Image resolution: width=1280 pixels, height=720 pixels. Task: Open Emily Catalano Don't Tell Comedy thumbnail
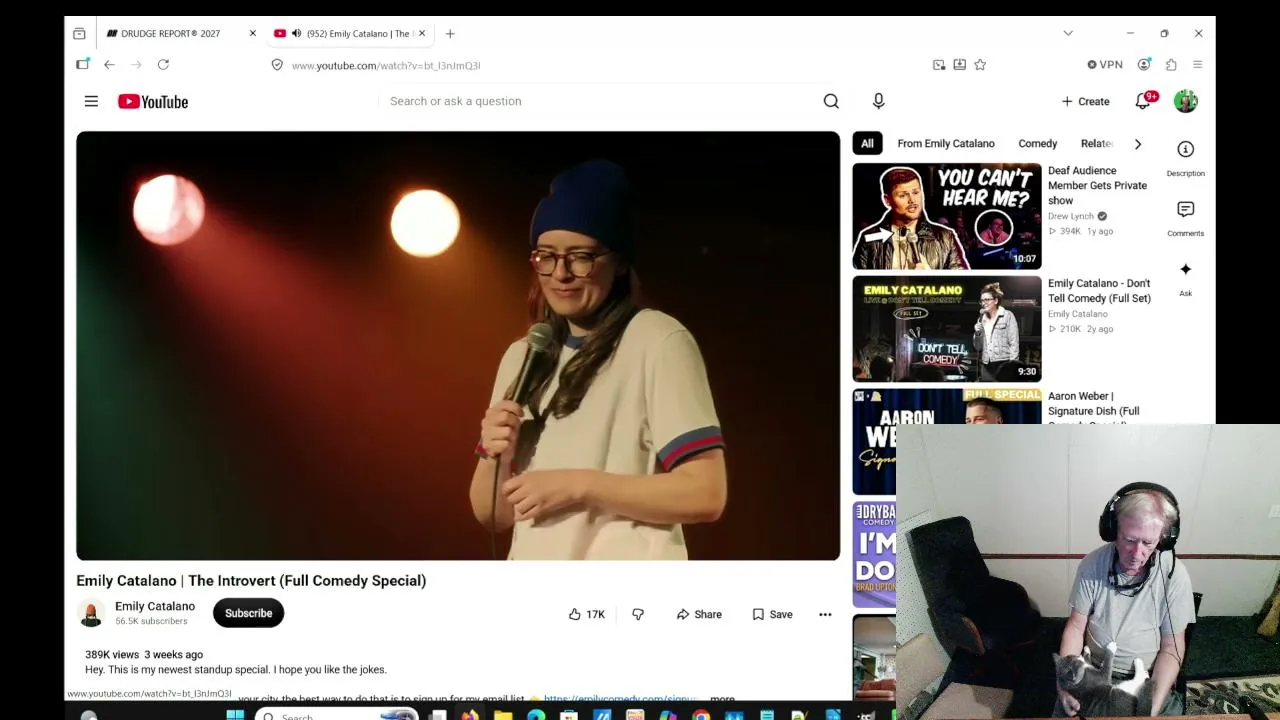(947, 329)
